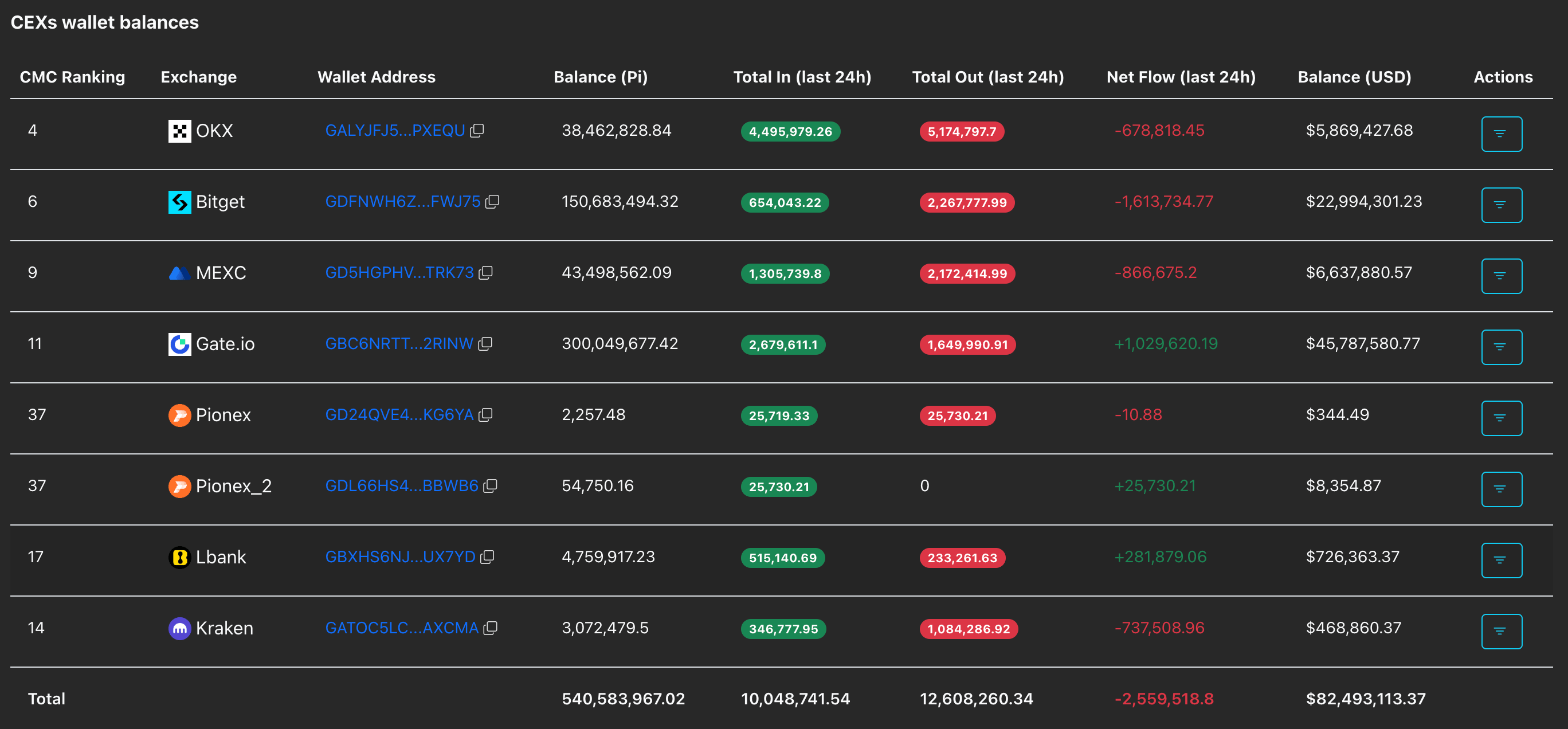
Task: Click the Pionex_2 row logo
Action: pyautogui.click(x=179, y=487)
